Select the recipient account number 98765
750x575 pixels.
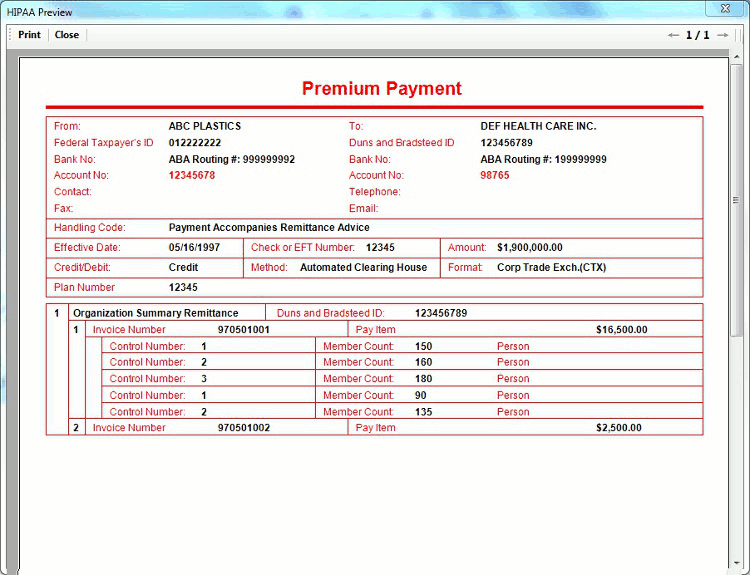pos(494,175)
